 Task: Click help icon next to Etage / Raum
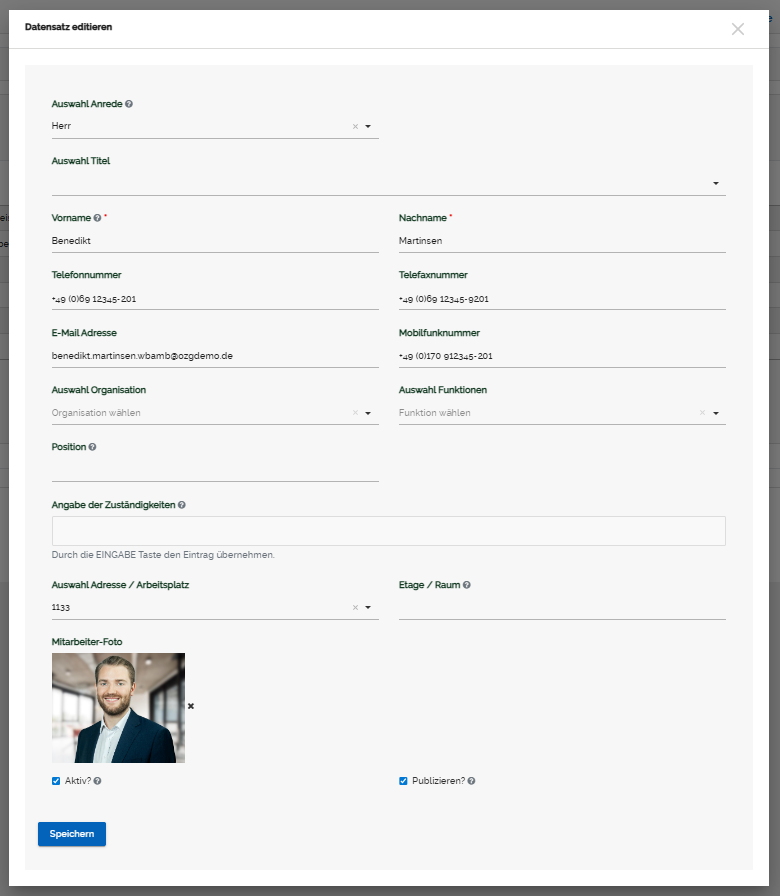467,585
